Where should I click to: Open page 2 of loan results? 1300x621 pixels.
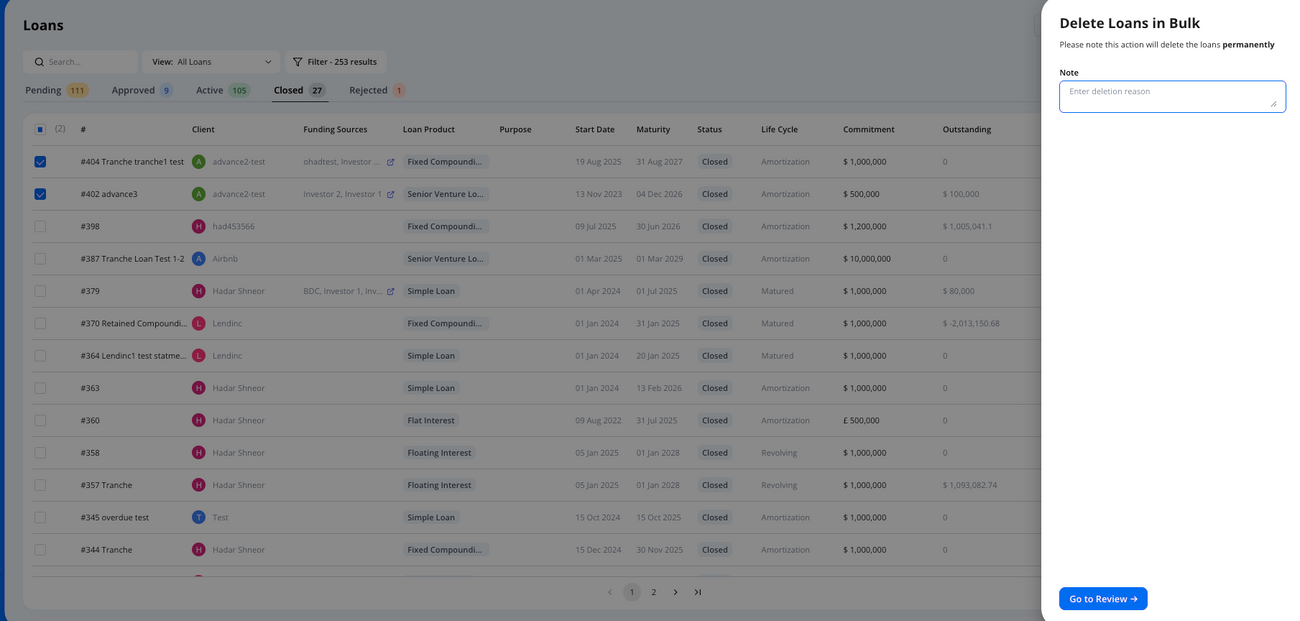pyautogui.click(x=653, y=591)
